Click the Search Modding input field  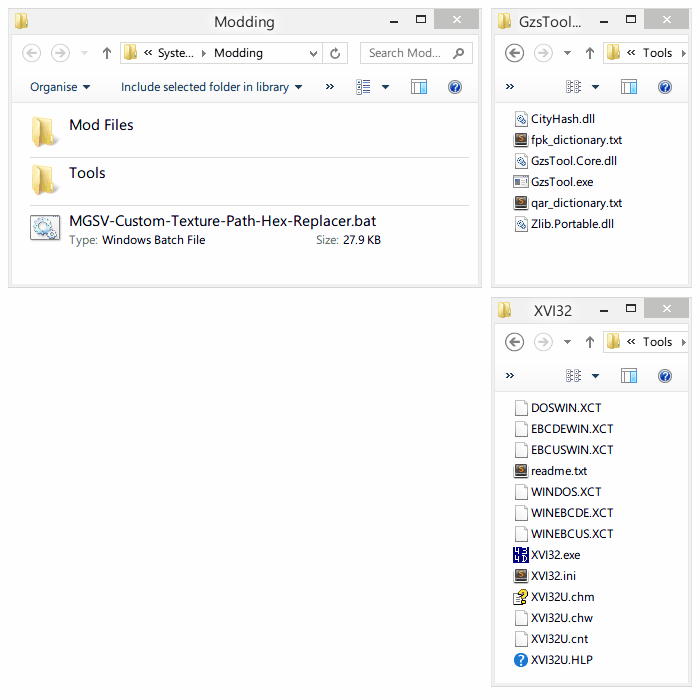[x=405, y=53]
